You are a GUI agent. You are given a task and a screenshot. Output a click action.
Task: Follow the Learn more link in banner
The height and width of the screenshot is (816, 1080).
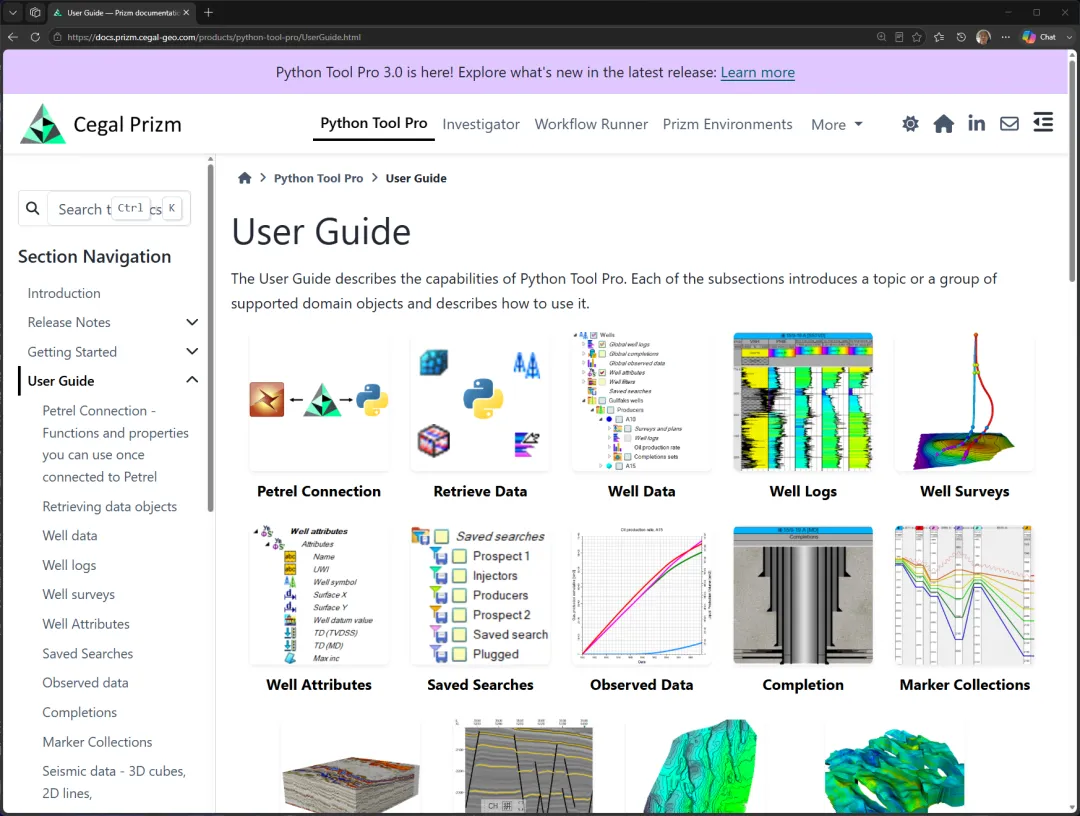click(x=758, y=72)
